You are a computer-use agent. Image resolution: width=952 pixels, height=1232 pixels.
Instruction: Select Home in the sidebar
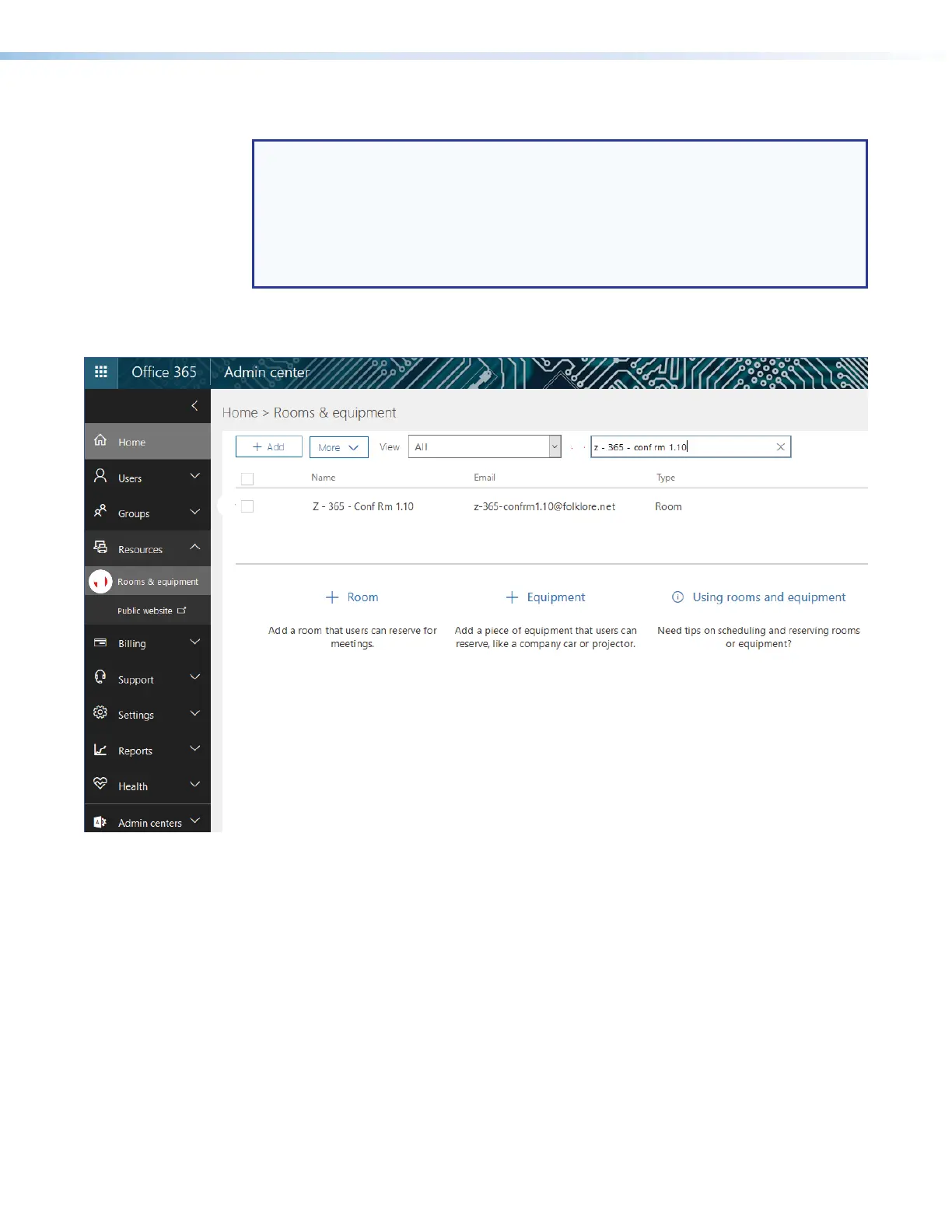pyautogui.click(x=148, y=441)
